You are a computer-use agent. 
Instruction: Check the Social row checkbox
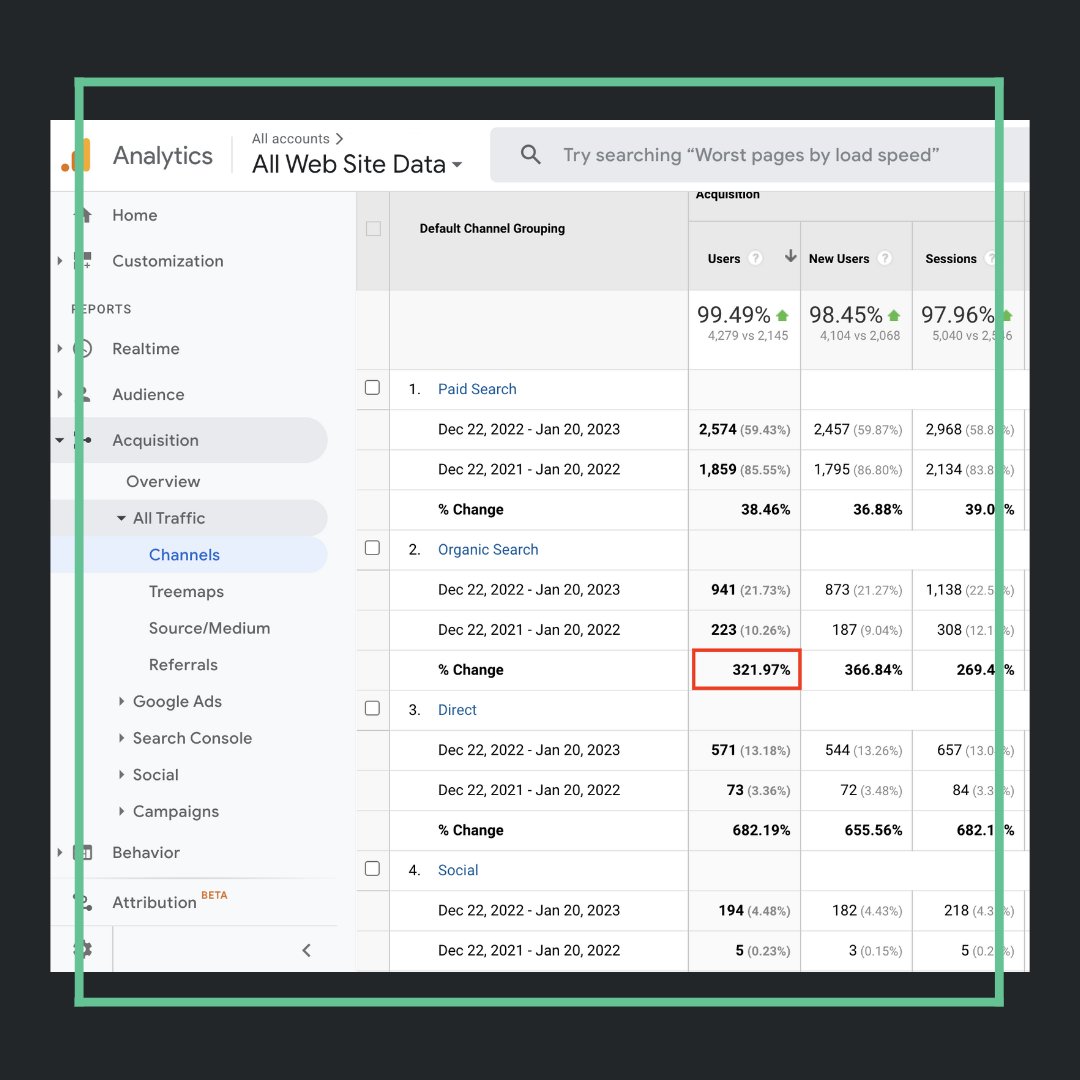(x=373, y=869)
